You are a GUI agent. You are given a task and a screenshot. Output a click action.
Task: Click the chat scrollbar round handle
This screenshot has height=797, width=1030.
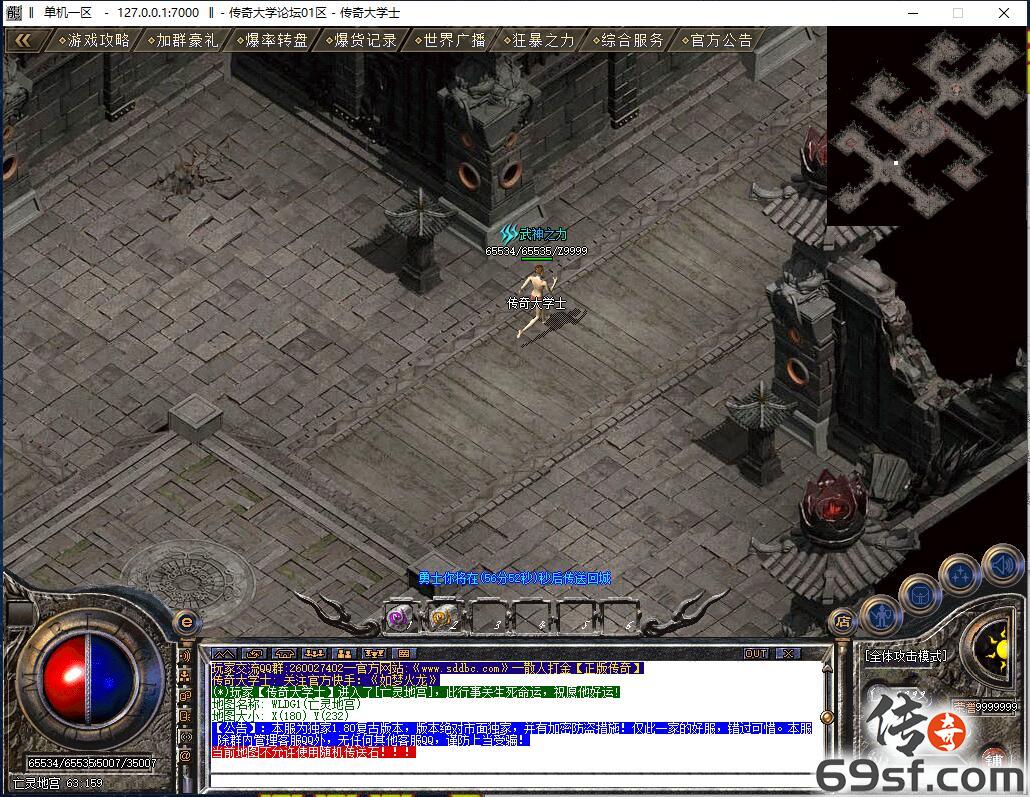pyautogui.click(x=827, y=717)
